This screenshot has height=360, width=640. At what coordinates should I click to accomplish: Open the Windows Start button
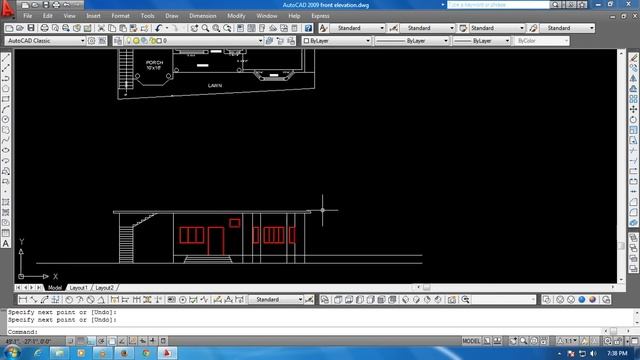click(x=12, y=353)
